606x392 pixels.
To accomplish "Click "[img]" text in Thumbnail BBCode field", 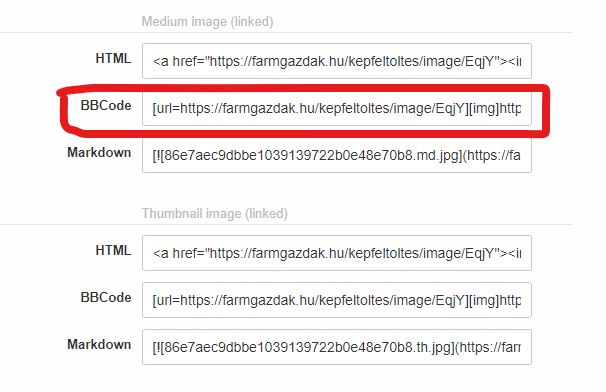I will 483,300.
